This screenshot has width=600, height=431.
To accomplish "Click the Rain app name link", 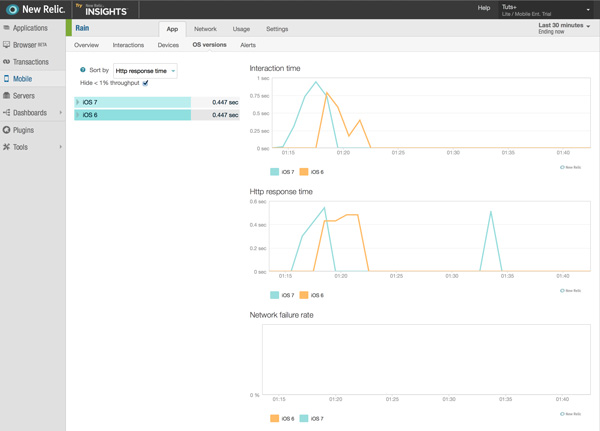I will click(82, 28).
